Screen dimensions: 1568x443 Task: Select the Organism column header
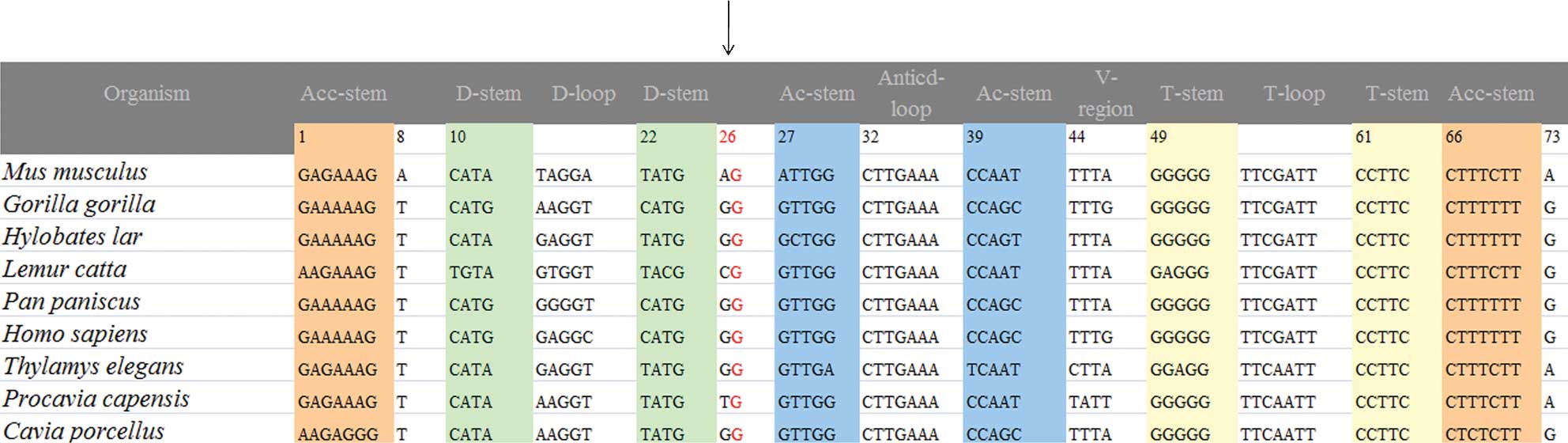146,93
